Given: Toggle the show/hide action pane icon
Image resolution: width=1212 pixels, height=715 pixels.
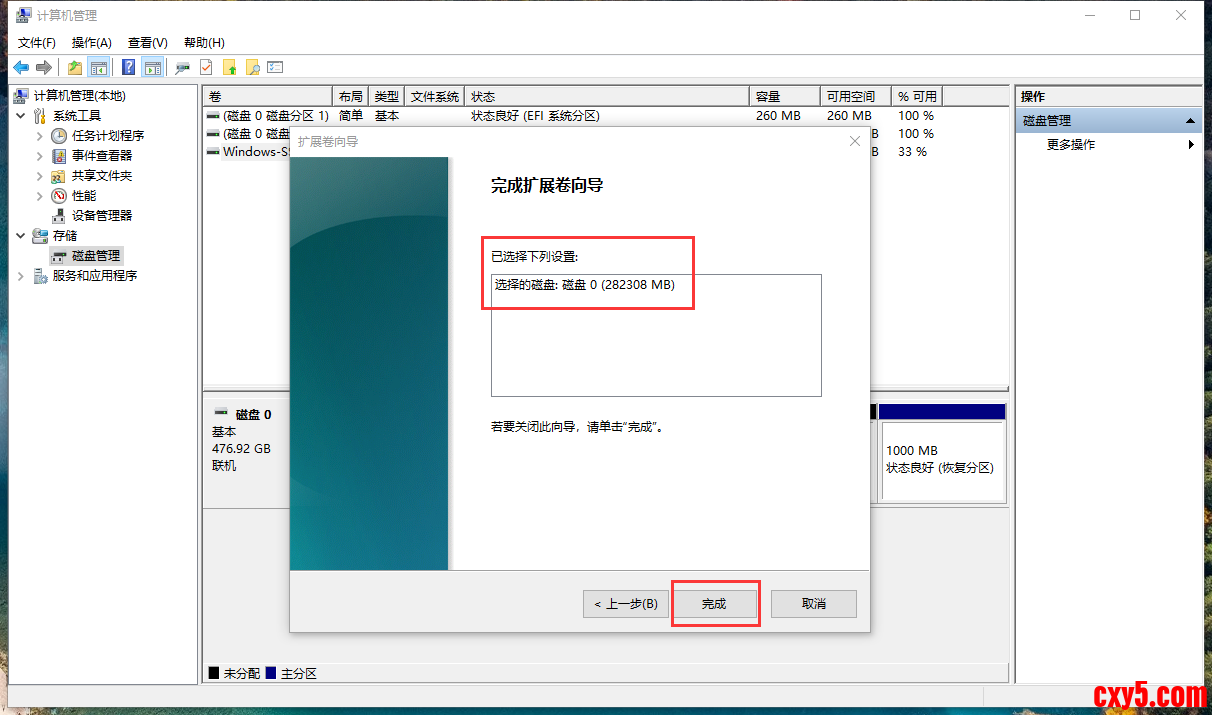Looking at the screenshot, I should point(152,67).
